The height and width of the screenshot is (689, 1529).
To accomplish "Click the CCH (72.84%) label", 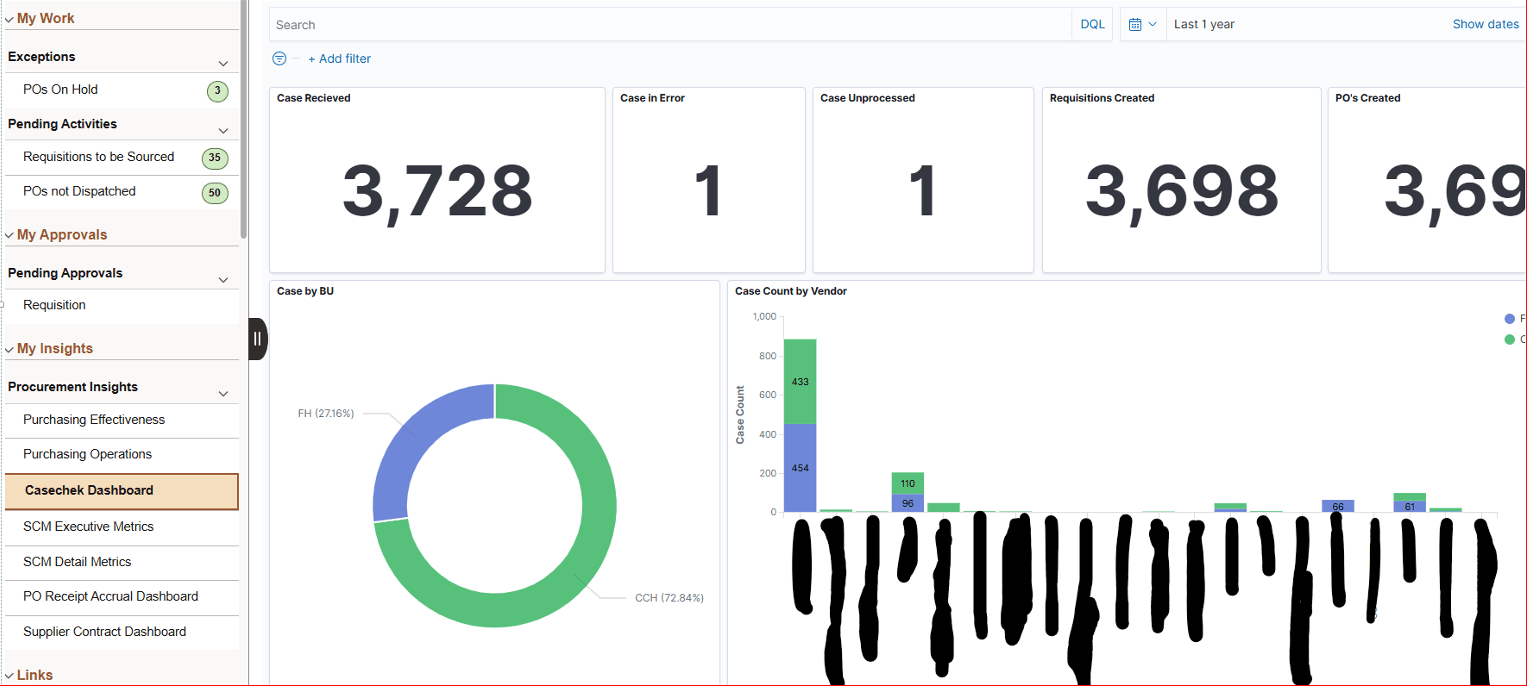I will pos(670,598).
